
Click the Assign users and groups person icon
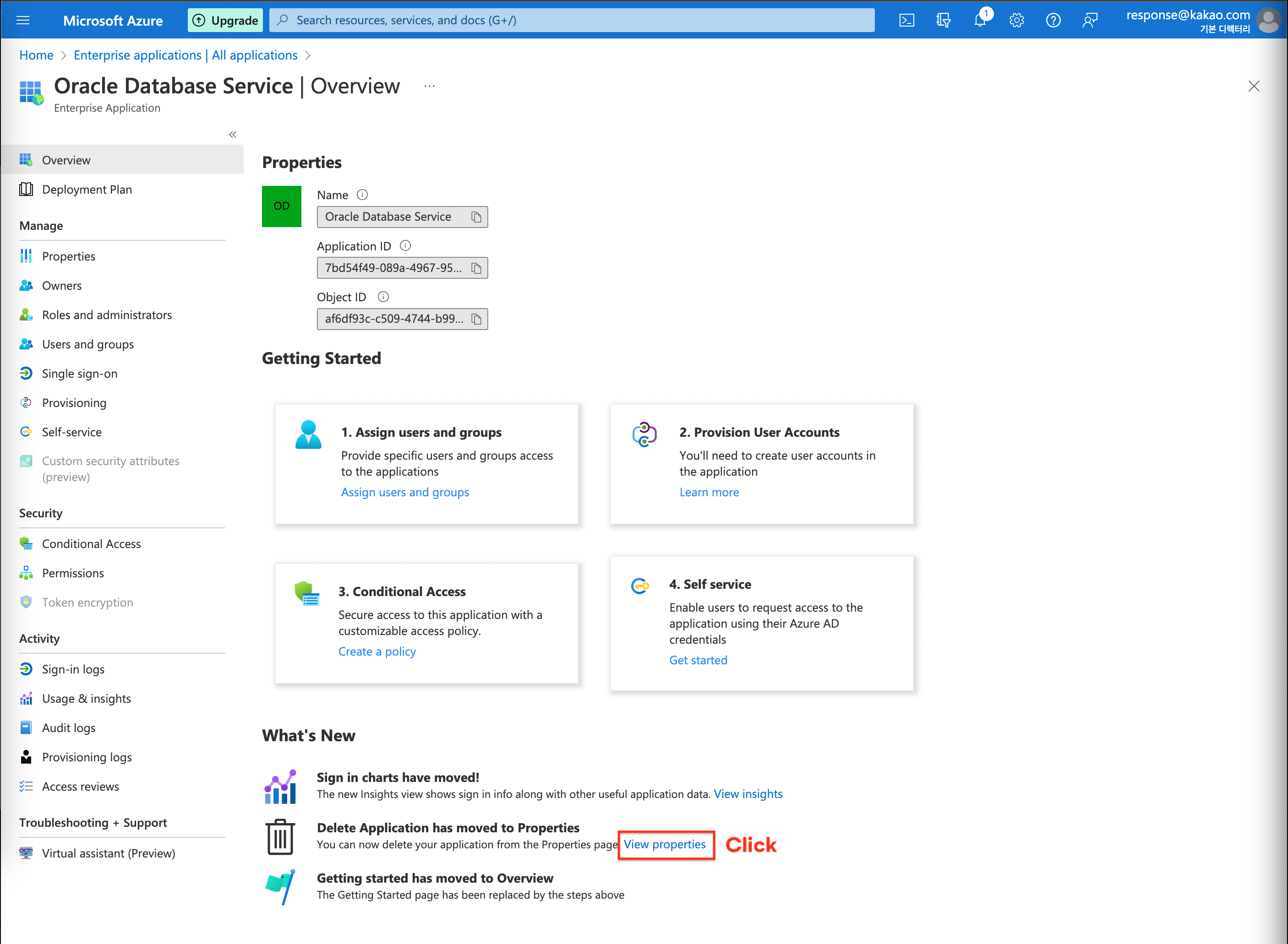pos(308,434)
